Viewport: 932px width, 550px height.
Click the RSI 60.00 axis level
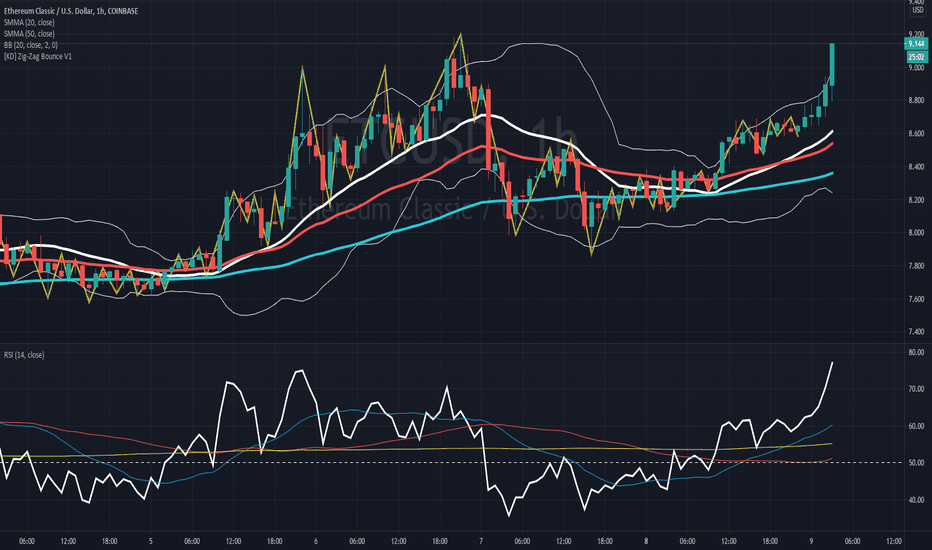click(x=916, y=426)
